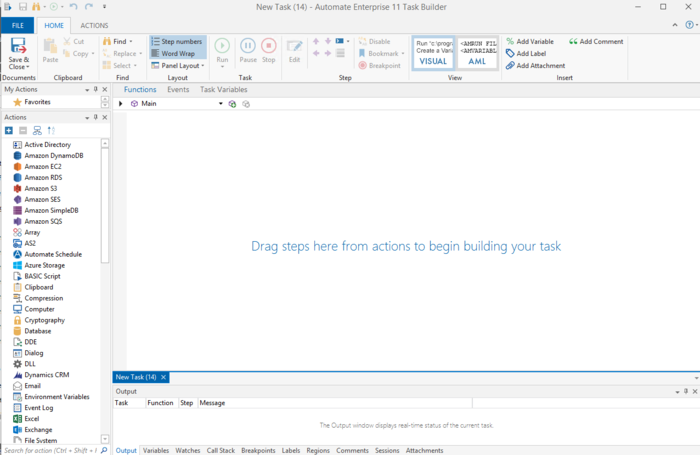Click the Pause task button

click(x=248, y=46)
